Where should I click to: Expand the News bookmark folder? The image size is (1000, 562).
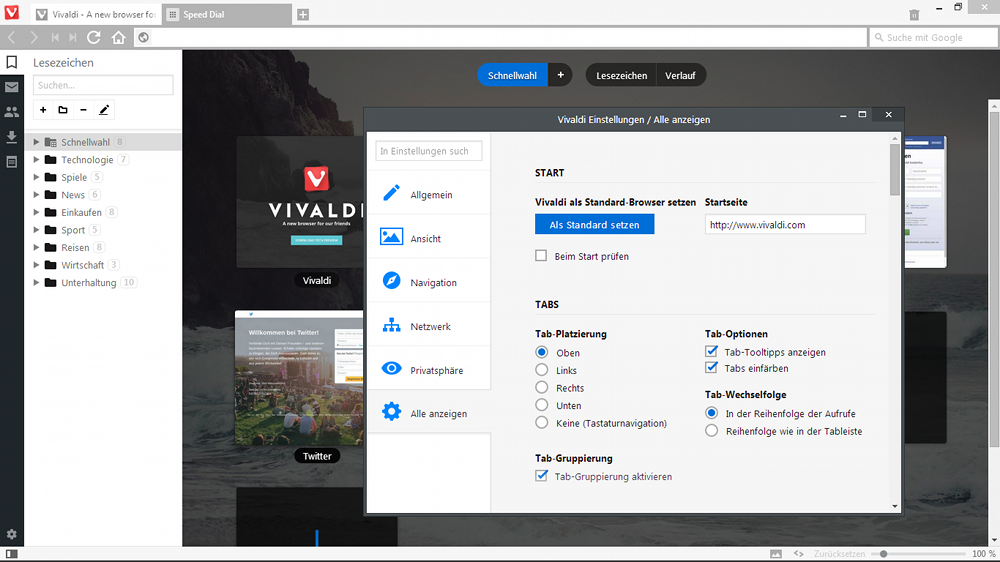coord(36,195)
